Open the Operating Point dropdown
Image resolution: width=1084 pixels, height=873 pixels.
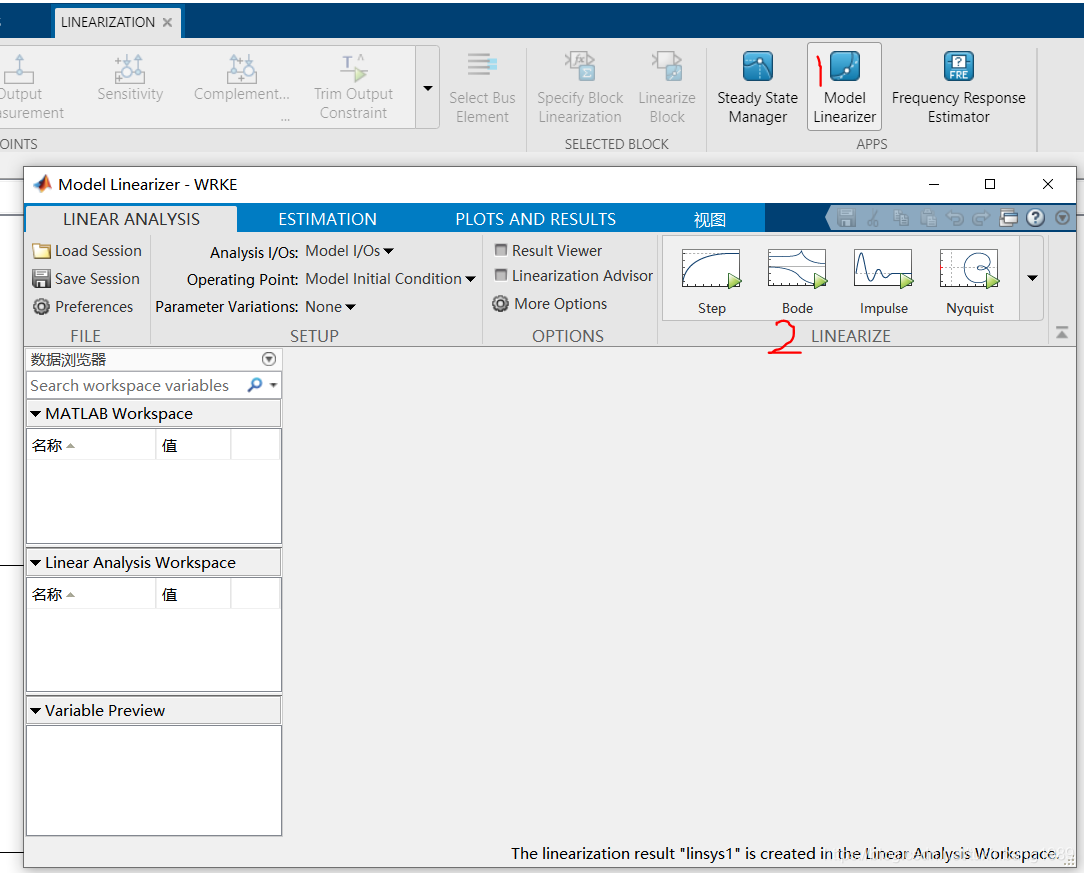pos(390,279)
